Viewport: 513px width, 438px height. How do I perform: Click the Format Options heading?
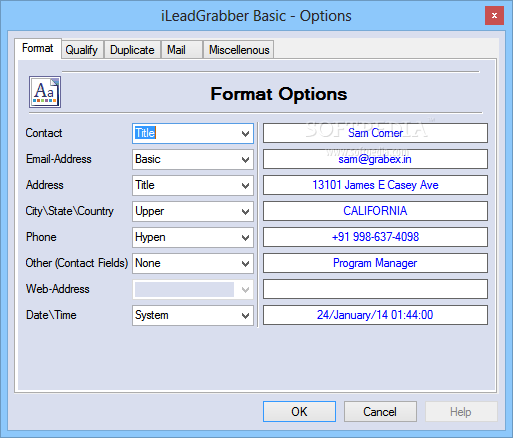point(279,94)
